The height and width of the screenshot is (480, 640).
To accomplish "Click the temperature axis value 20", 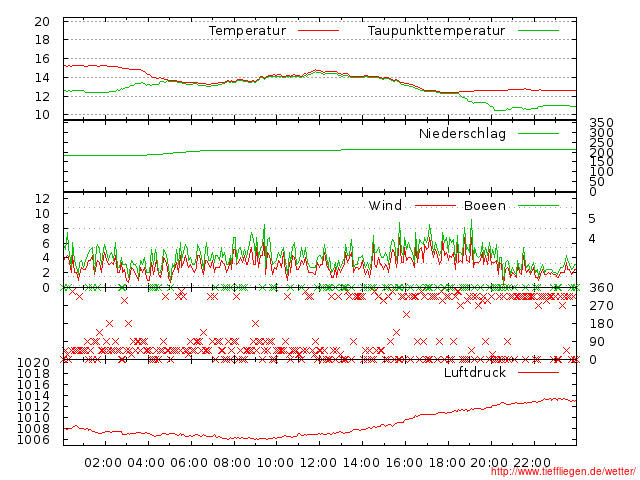I will [x=42, y=22].
